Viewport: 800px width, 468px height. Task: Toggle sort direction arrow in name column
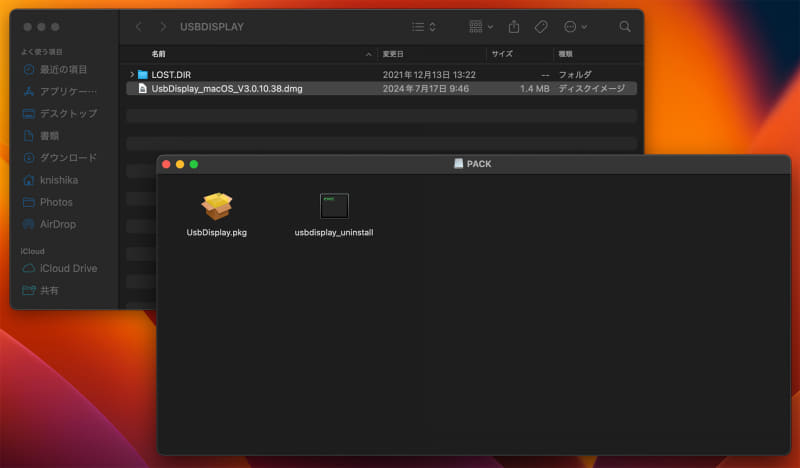click(368, 54)
